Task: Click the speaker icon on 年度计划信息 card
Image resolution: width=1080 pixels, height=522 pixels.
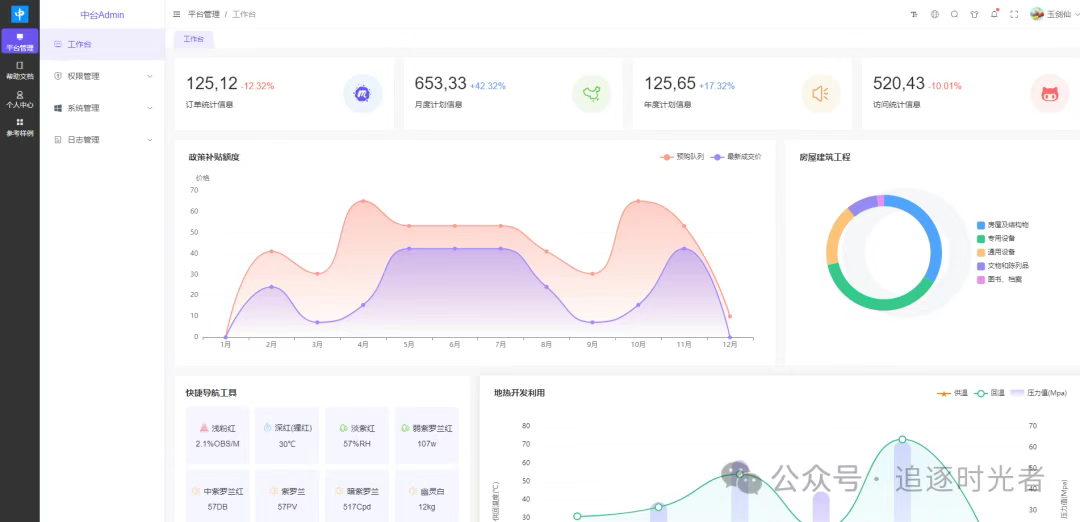Action: tap(820, 94)
